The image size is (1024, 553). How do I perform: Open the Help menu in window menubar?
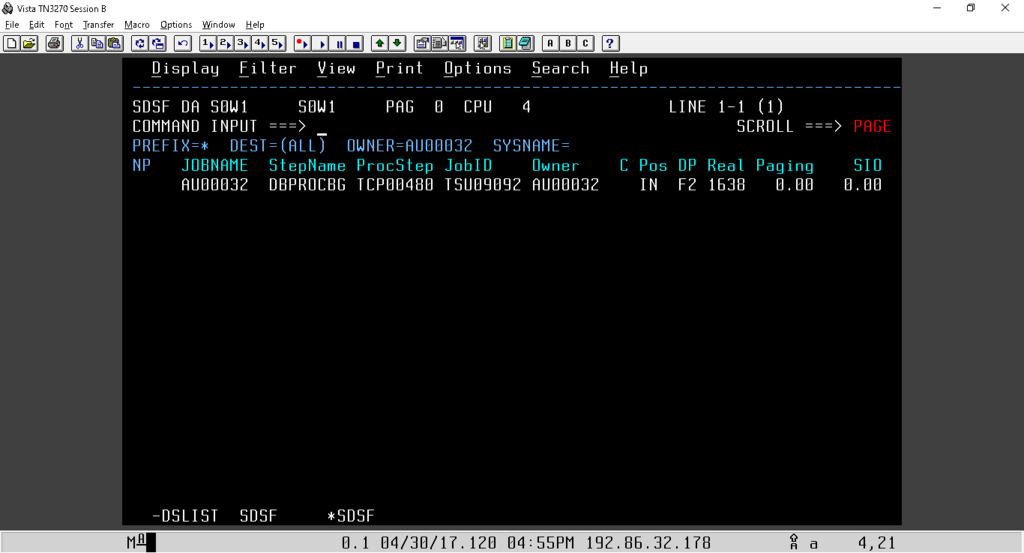255,25
